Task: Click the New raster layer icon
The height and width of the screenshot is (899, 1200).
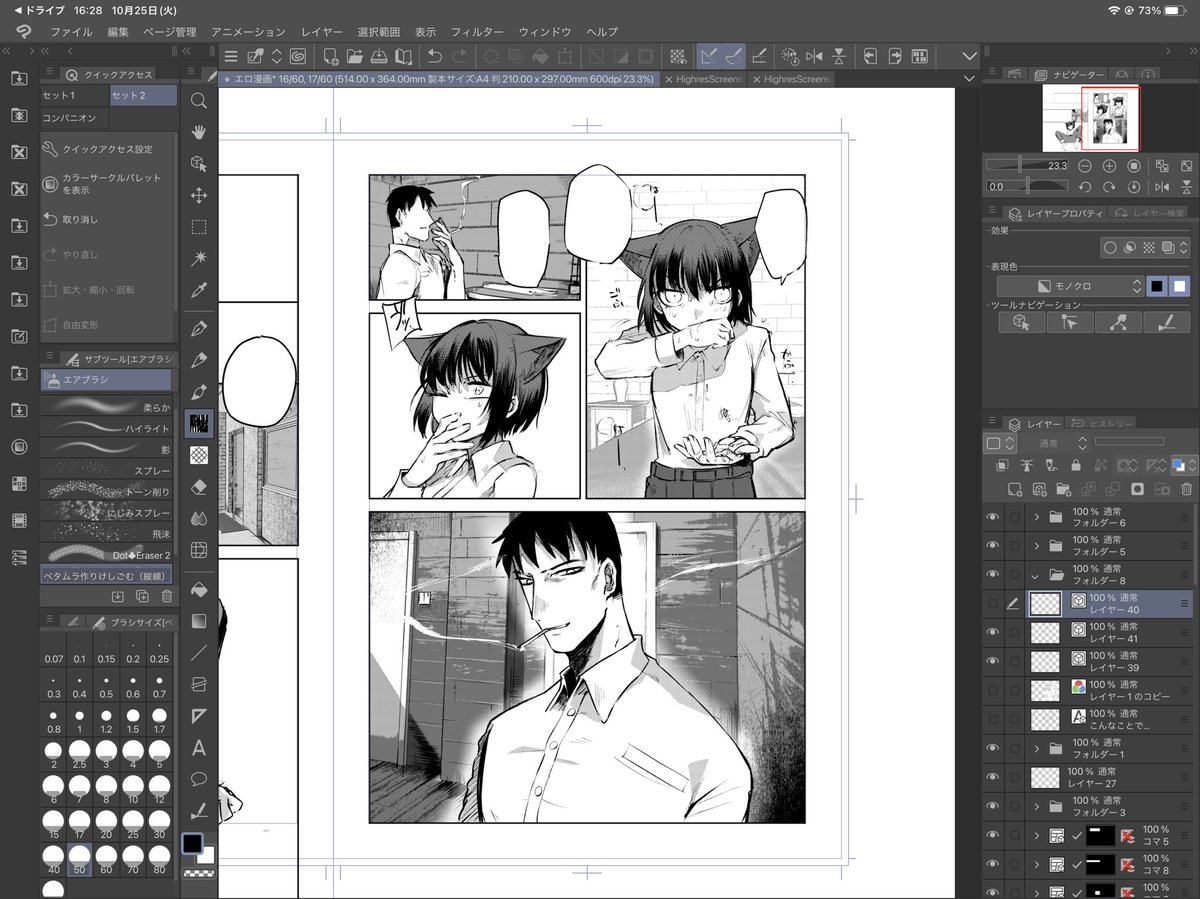Action: (1014, 489)
